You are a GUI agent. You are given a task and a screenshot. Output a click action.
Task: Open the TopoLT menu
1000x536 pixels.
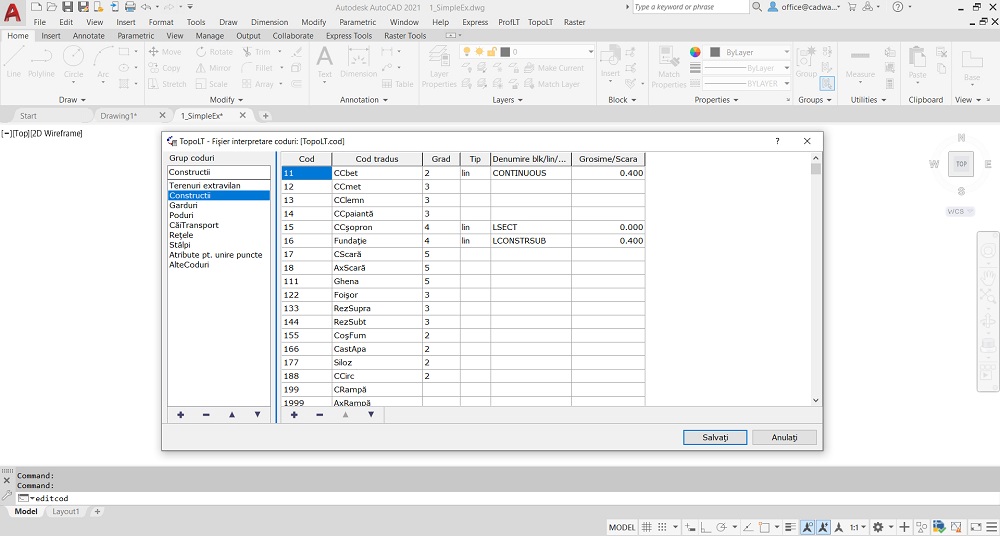click(540, 22)
